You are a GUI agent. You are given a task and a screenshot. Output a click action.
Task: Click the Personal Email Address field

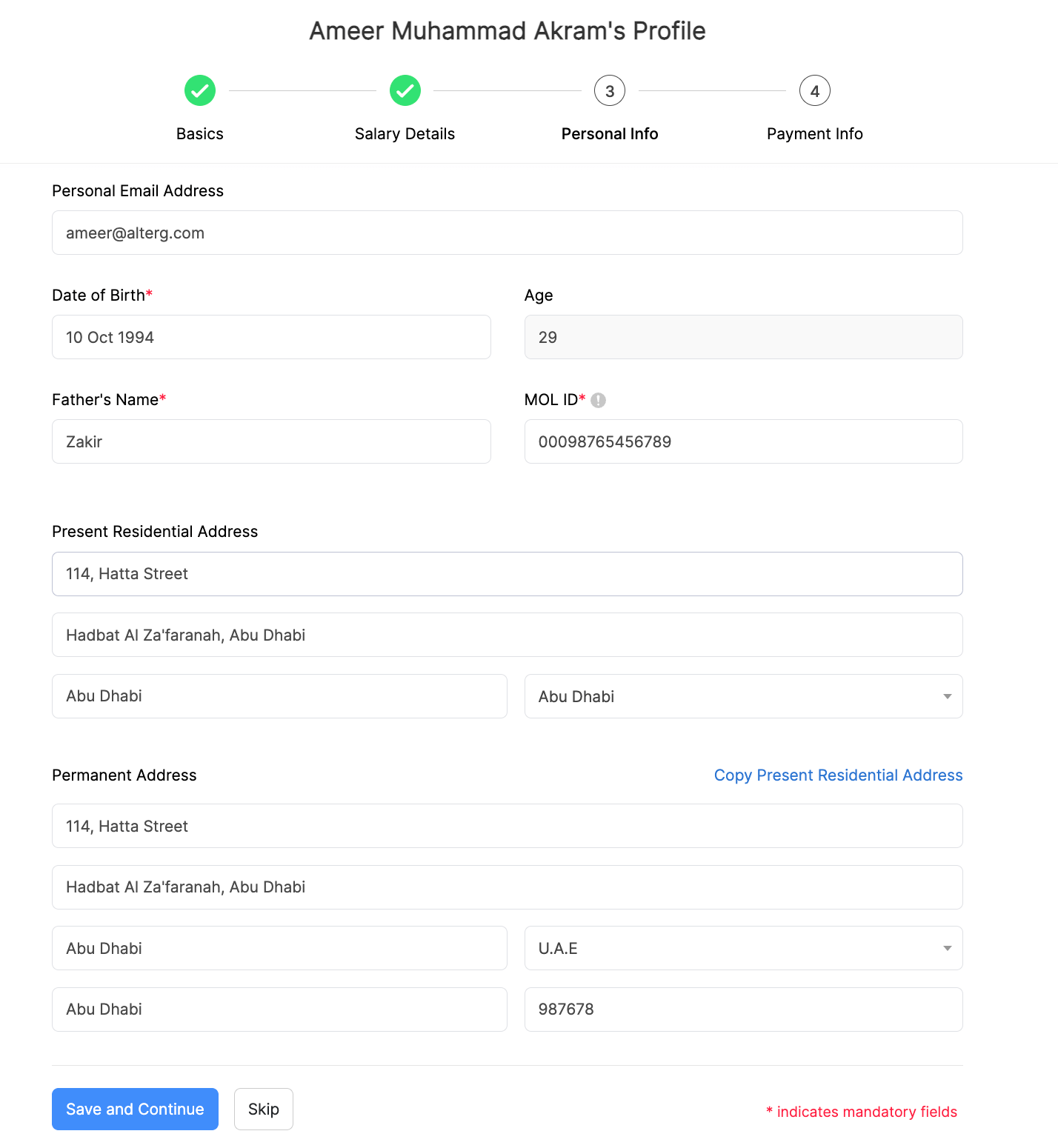508,233
